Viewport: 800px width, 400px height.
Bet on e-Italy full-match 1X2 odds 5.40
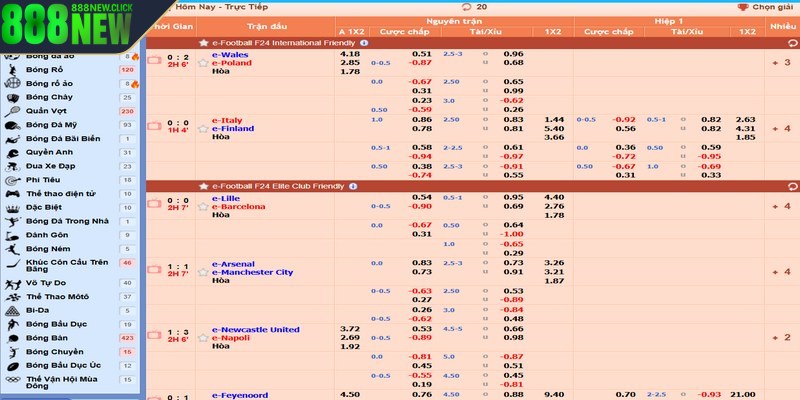tap(554, 129)
